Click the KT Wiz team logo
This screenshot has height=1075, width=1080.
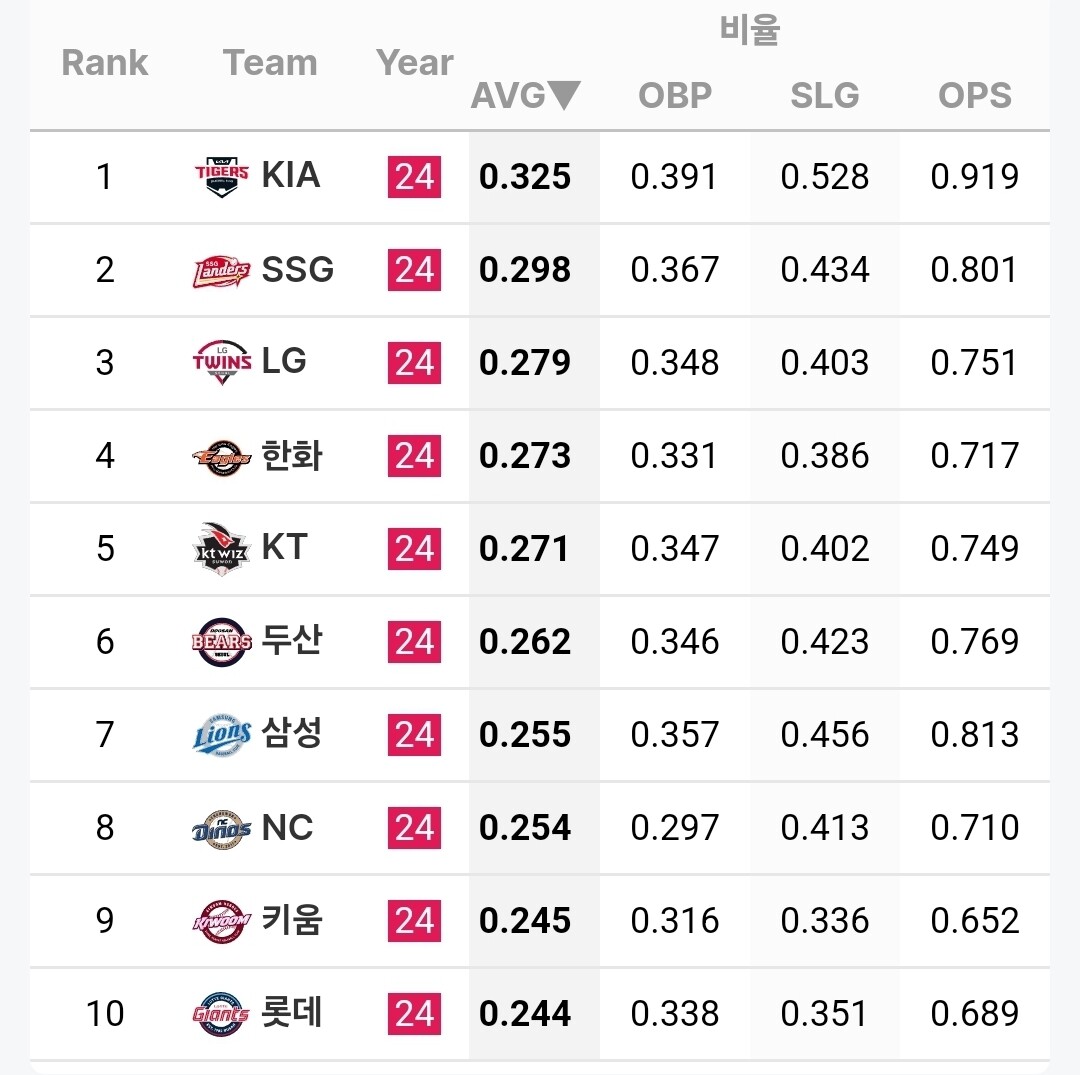tap(221, 549)
